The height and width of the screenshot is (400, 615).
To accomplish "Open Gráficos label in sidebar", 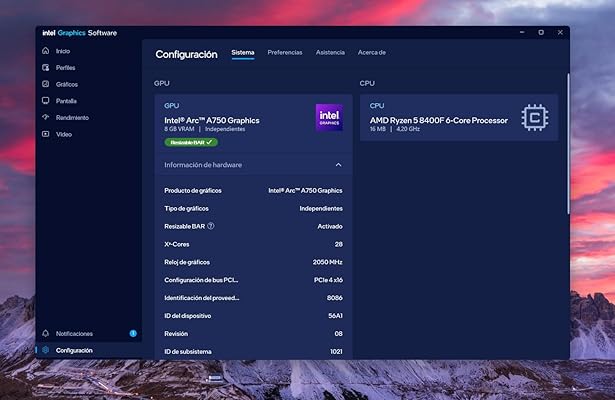I will pyautogui.click(x=67, y=84).
